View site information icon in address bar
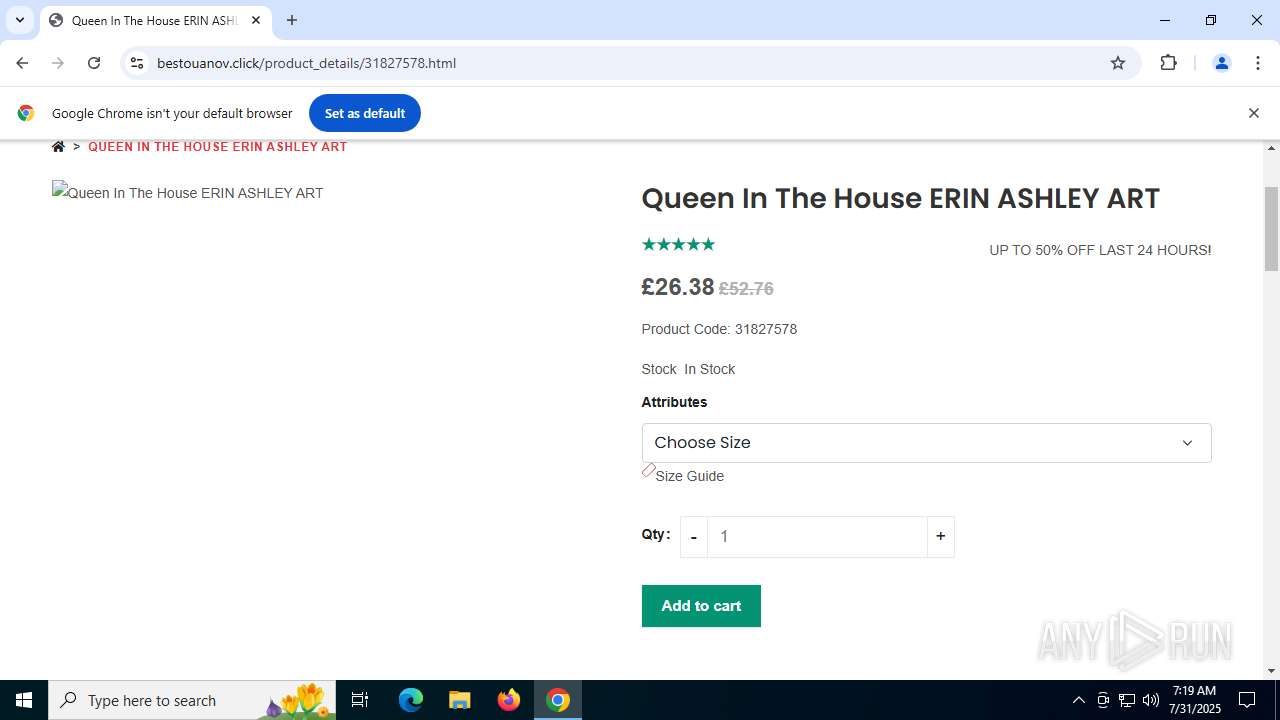 coord(137,63)
